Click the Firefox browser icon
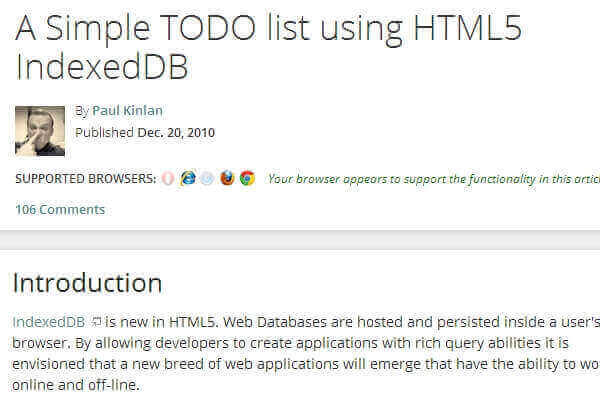The image size is (600, 400). coord(227,179)
